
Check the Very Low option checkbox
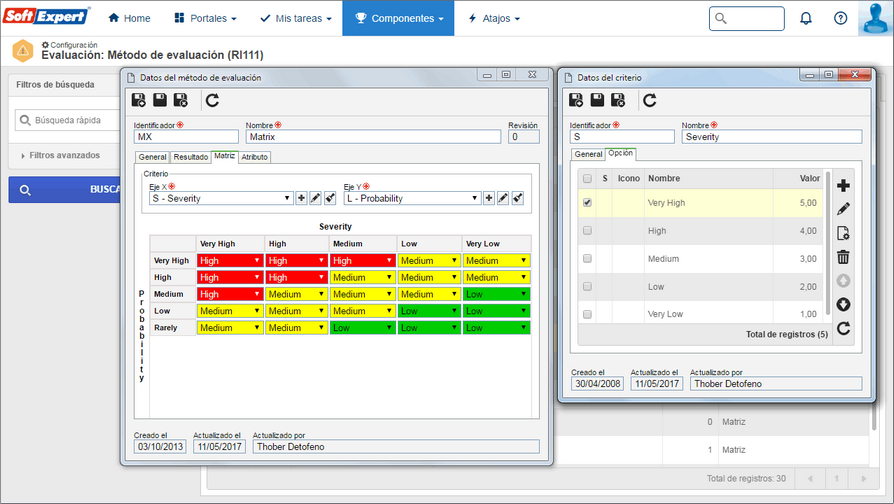click(587, 314)
